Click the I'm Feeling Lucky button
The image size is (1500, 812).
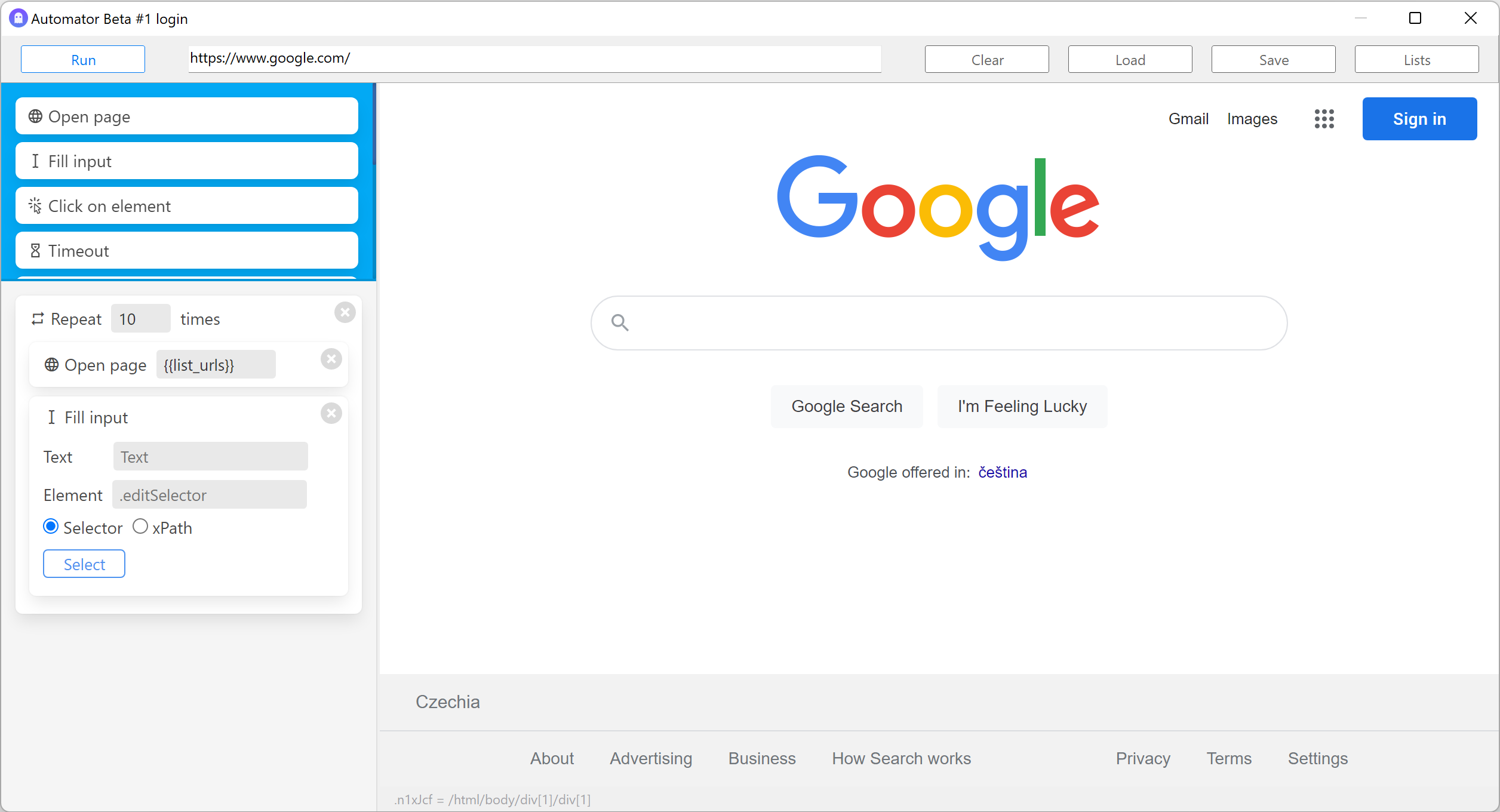(x=1022, y=407)
